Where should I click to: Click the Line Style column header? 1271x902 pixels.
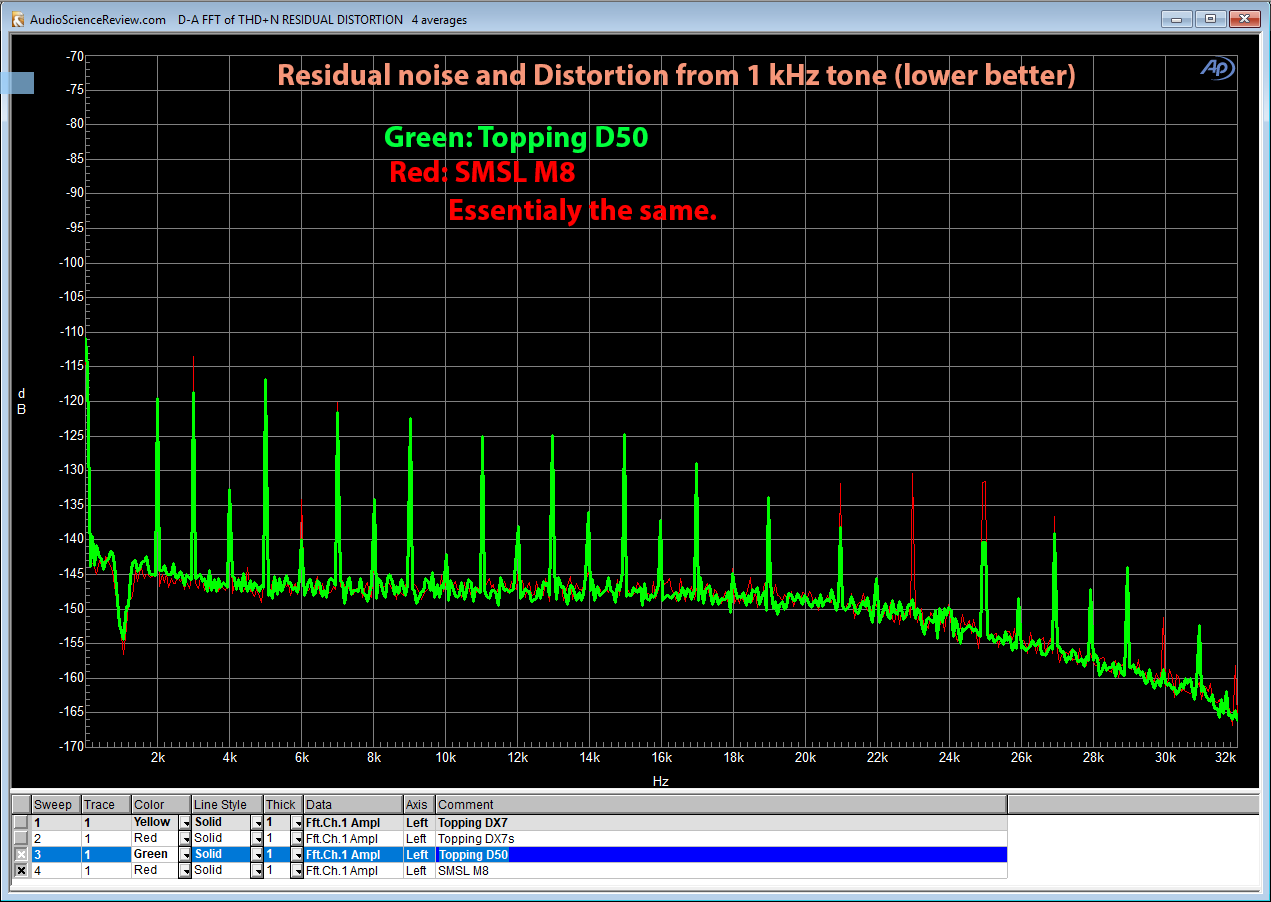(227, 804)
